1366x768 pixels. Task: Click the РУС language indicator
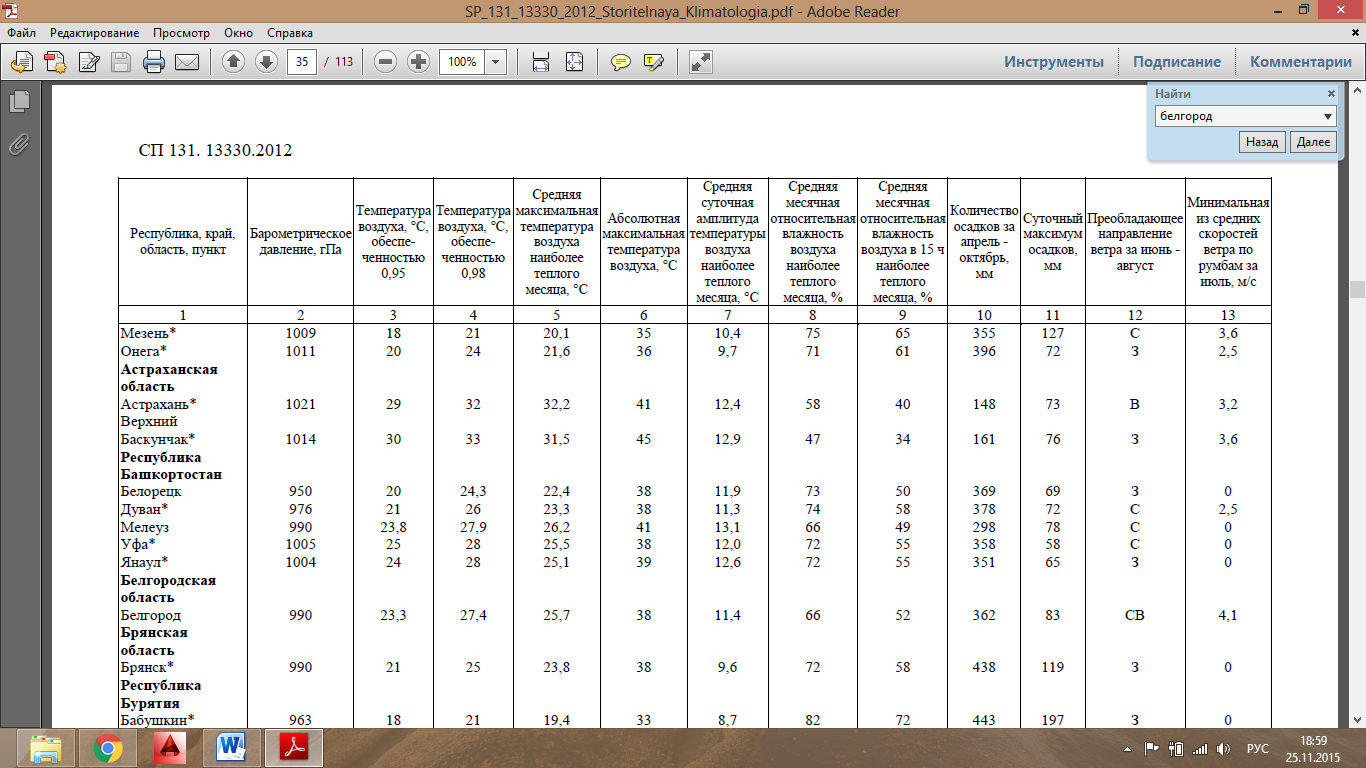click(1258, 748)
